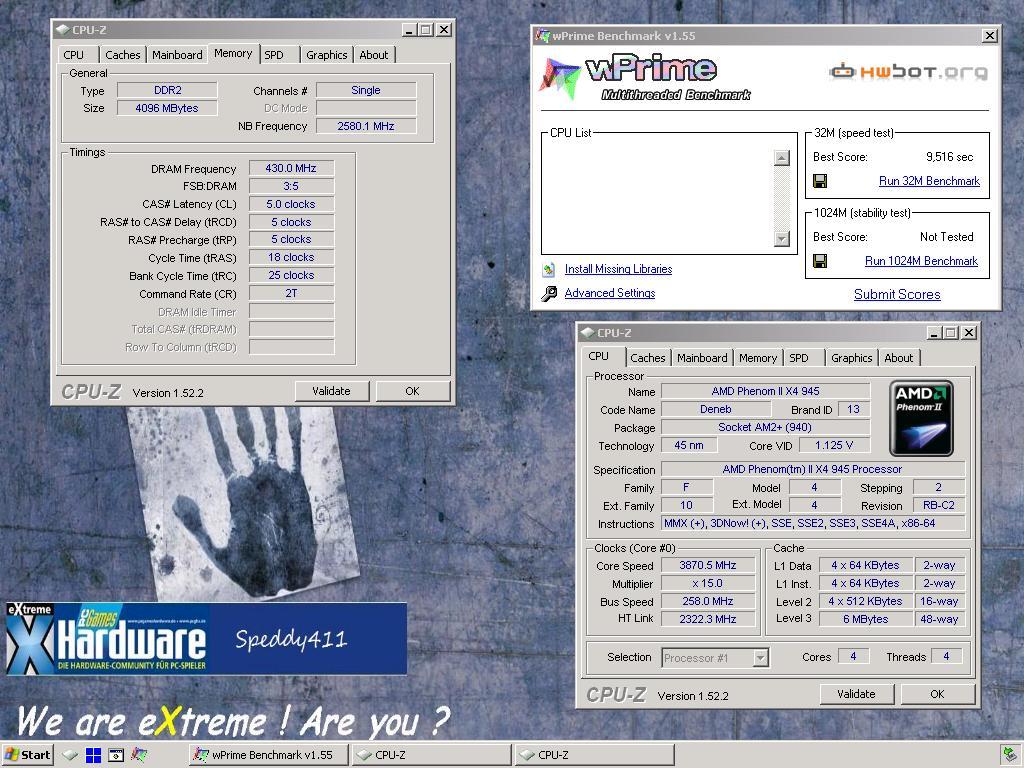
Task: Open About tab in lower CPU-Z window
Action: pos(899,358)
